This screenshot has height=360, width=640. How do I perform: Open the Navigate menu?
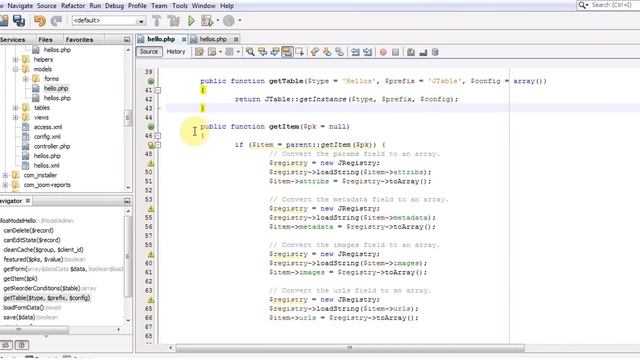(x=20, y=6)
